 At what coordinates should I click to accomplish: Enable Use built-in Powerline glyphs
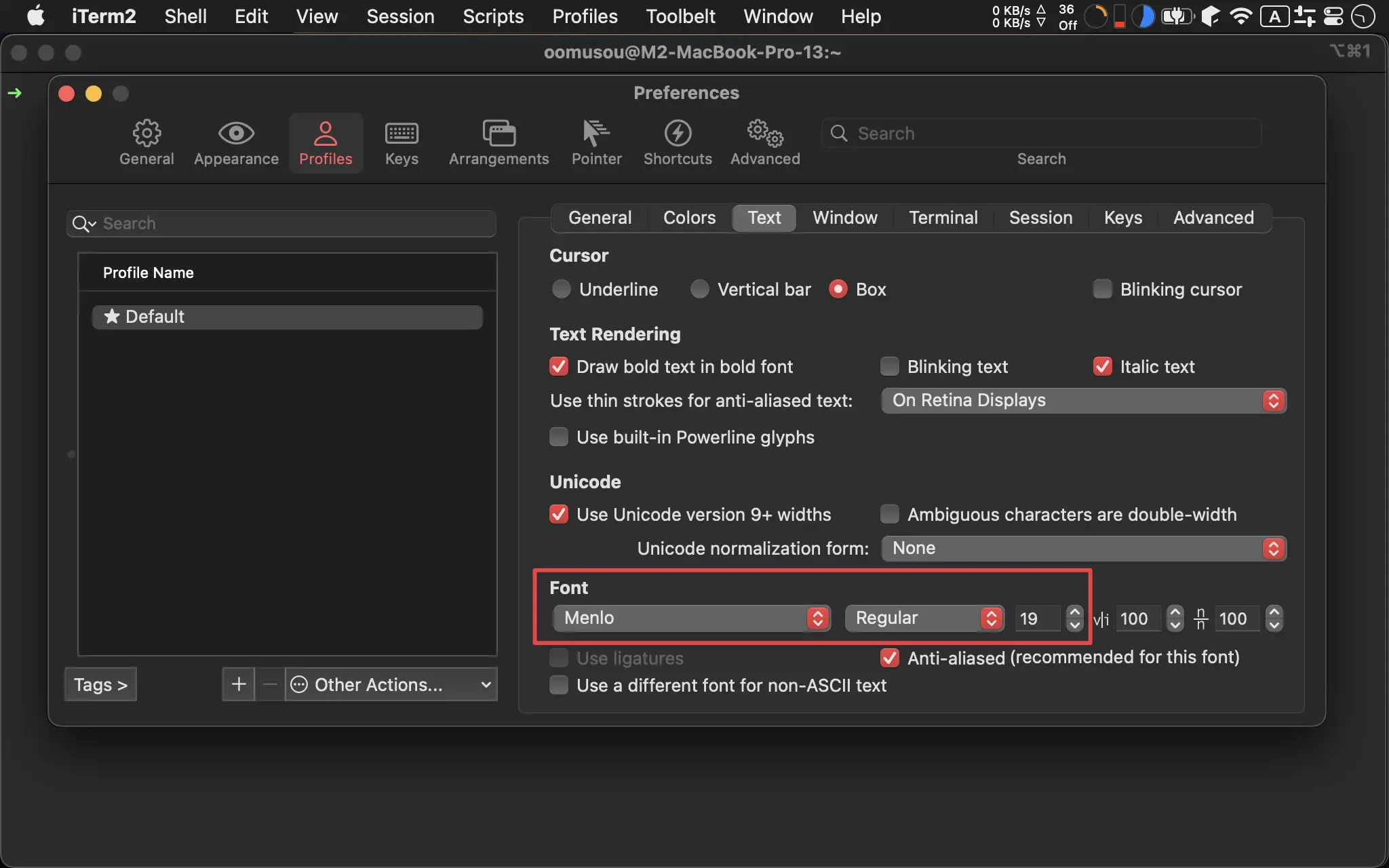[559, 437]
